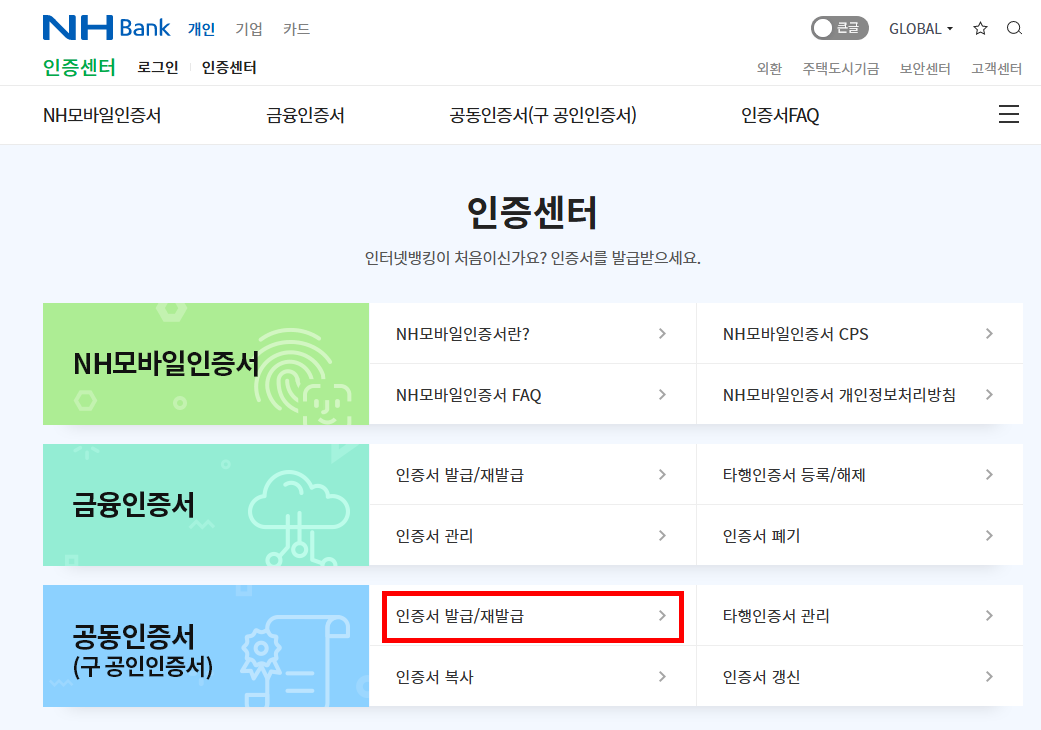Open the 인증서FAQ menu item

click(780, 115)
